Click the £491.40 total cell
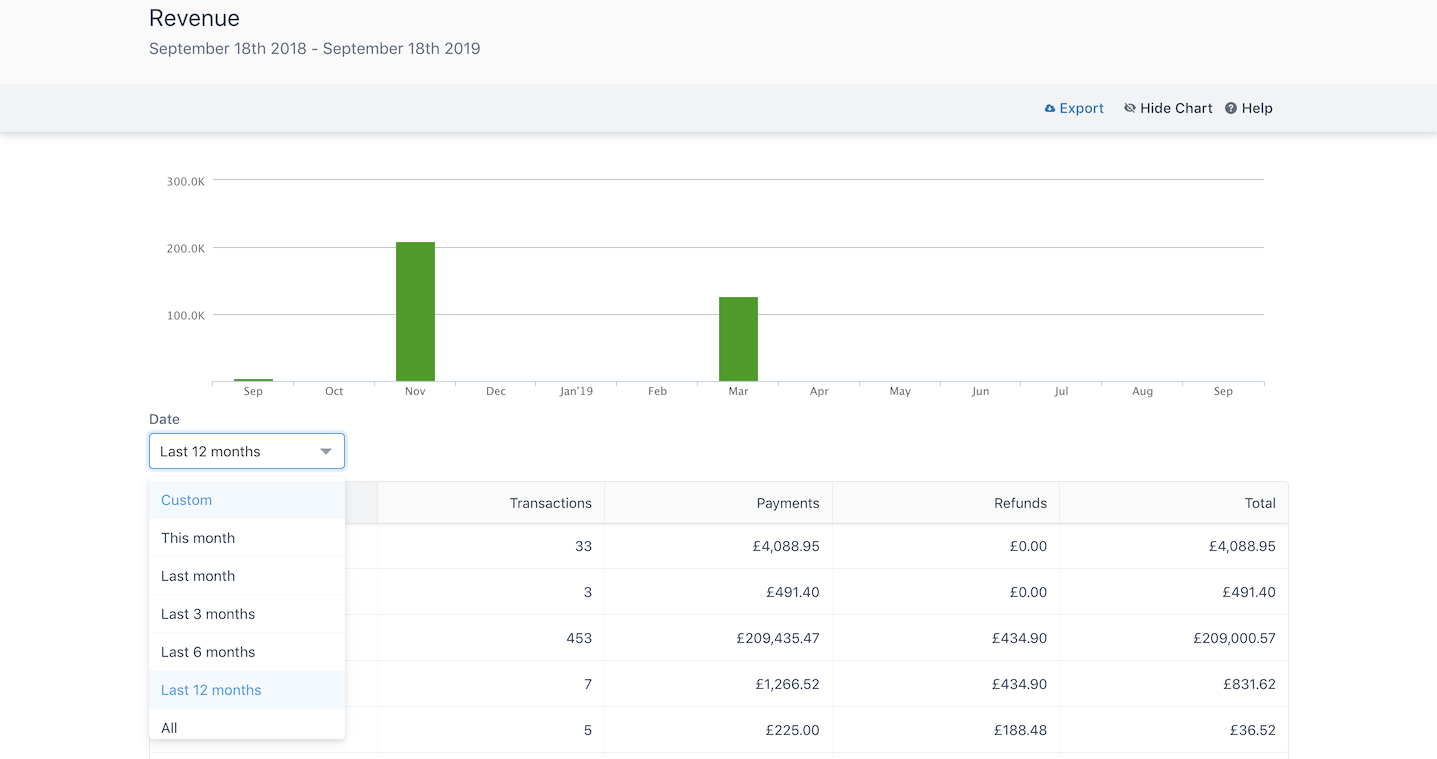Screen dimensions: 1437x759 tap(1174, 592)
